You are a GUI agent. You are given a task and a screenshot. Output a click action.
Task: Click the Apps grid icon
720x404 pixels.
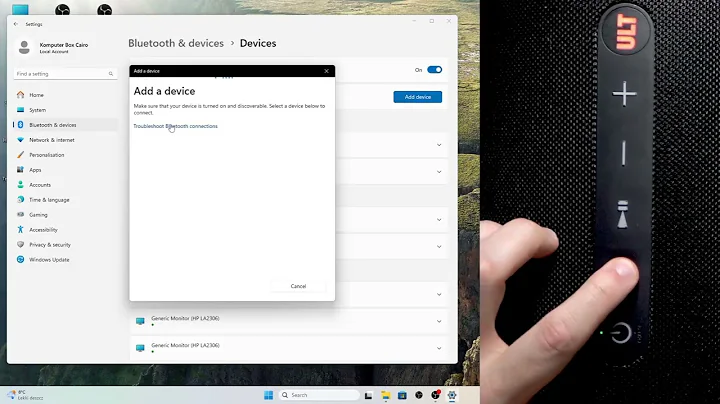(x=20, y=169)
